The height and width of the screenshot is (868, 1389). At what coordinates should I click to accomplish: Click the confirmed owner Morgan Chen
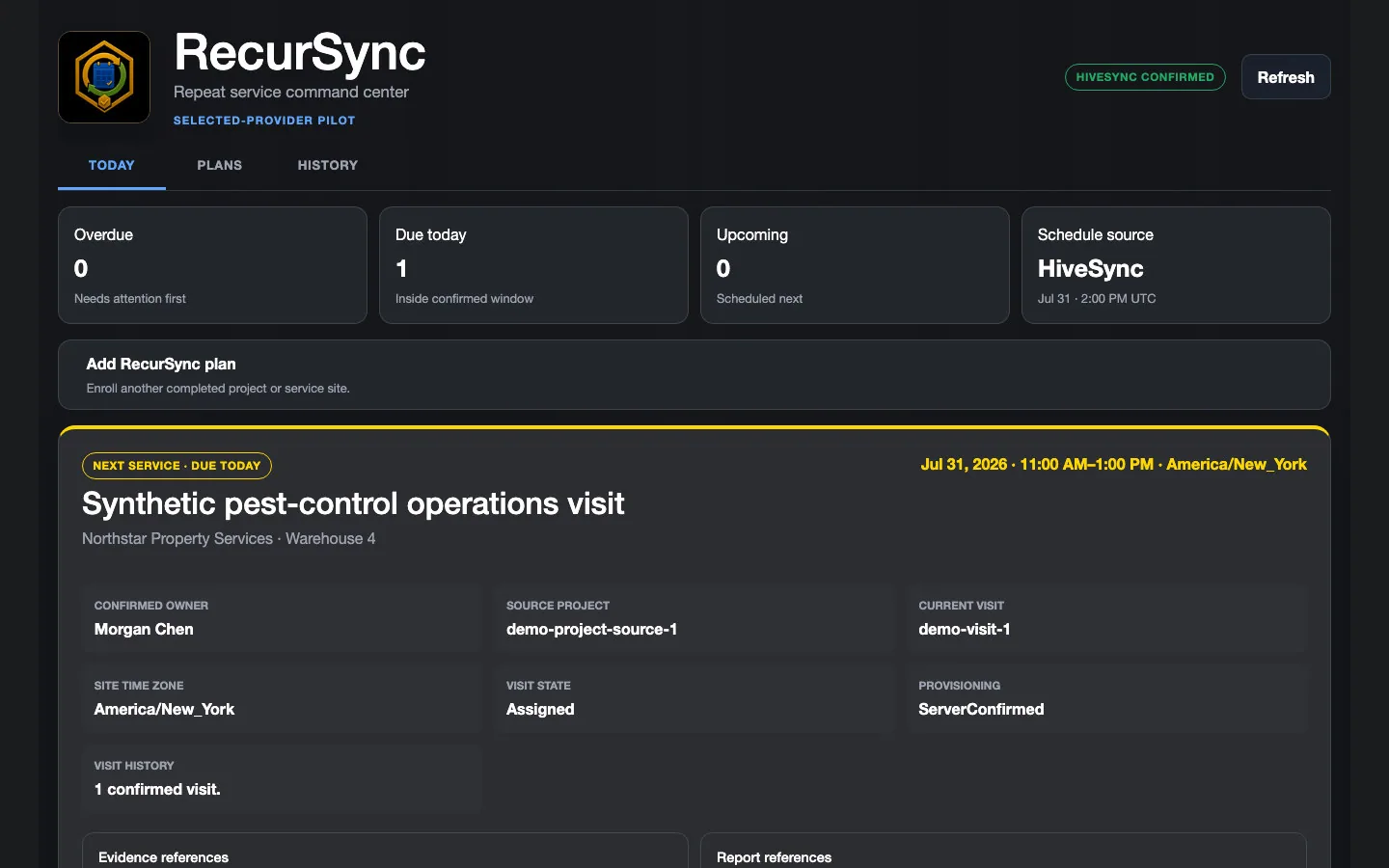pos(144,629)
